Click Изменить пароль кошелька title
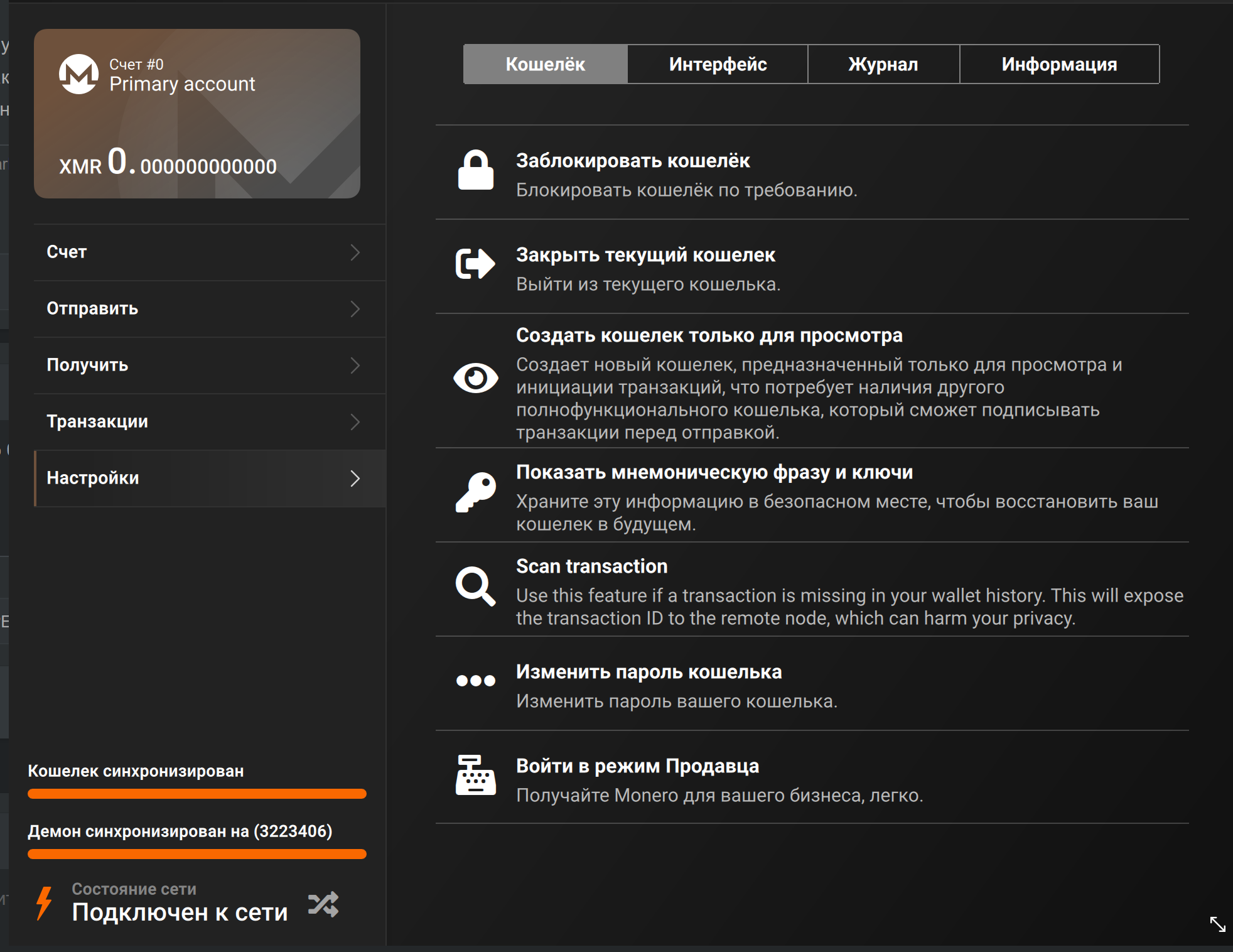The height and width of the screenshot is (952, 1233). [x=649, y=672]
